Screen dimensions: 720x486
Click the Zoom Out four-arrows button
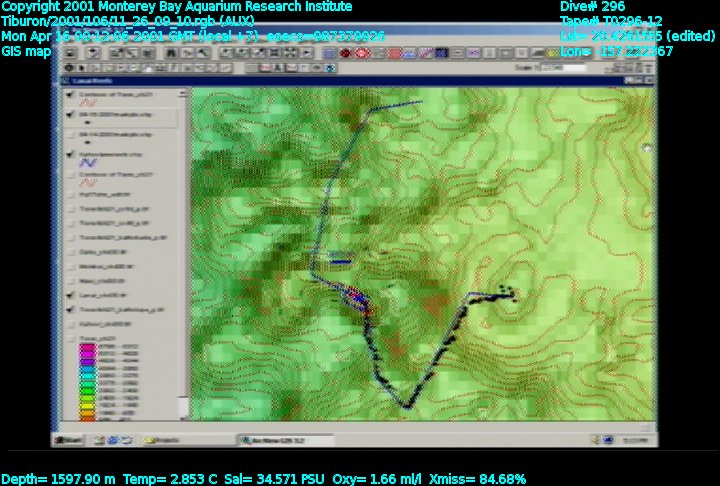tap(291, 53)
